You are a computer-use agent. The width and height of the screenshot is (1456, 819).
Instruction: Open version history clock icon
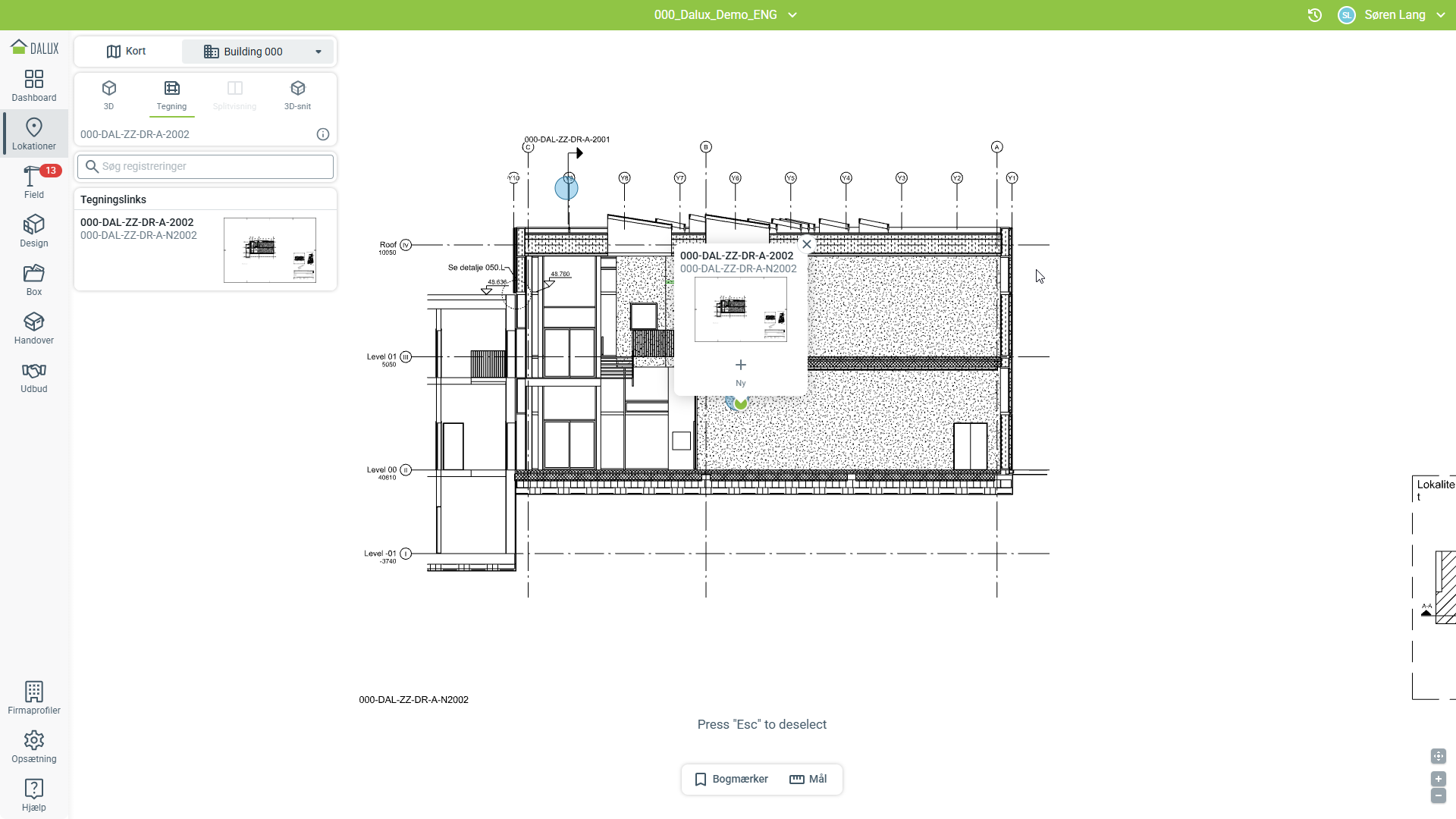(1315, 15)
